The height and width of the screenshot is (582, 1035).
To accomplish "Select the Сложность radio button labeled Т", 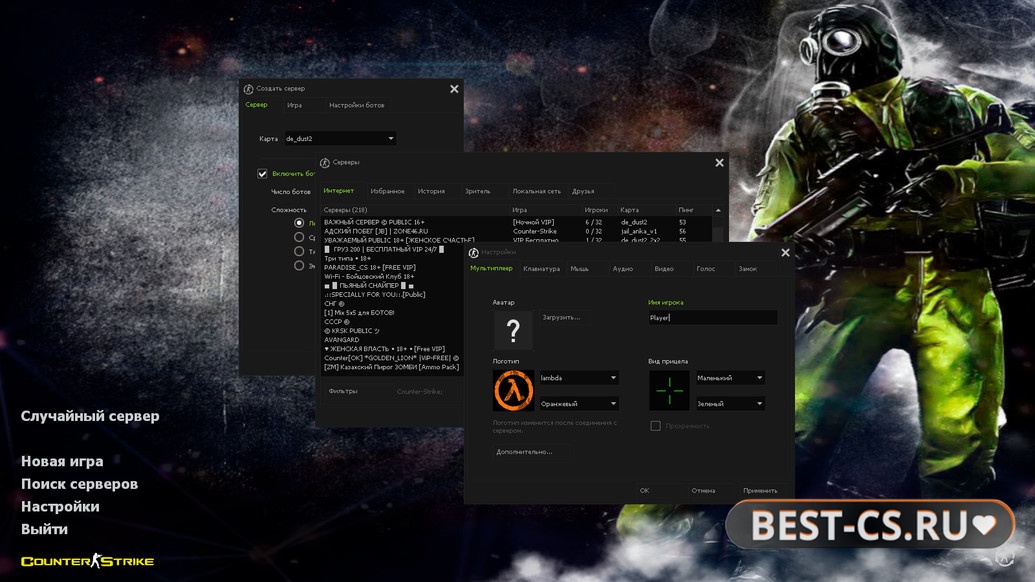I will (x=299, y=251).
